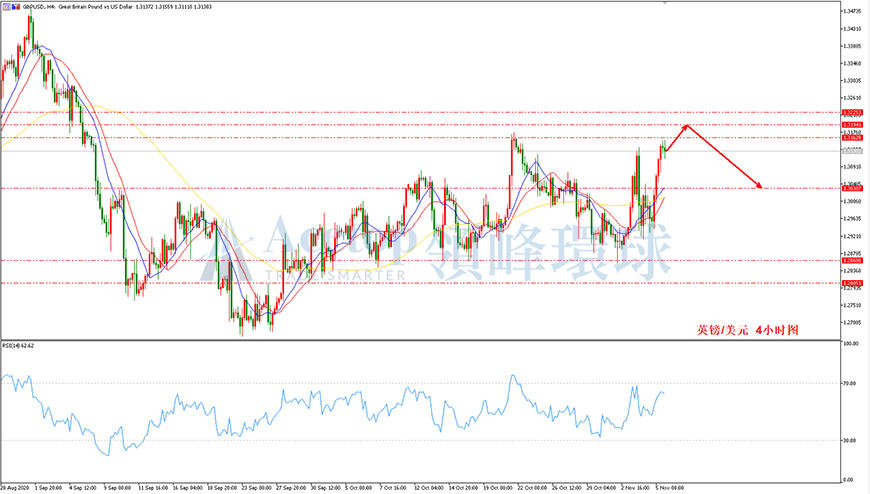Select the 1.31628 red price label
Viewport: 870px width, 494px height.
[x=852, y=138]
